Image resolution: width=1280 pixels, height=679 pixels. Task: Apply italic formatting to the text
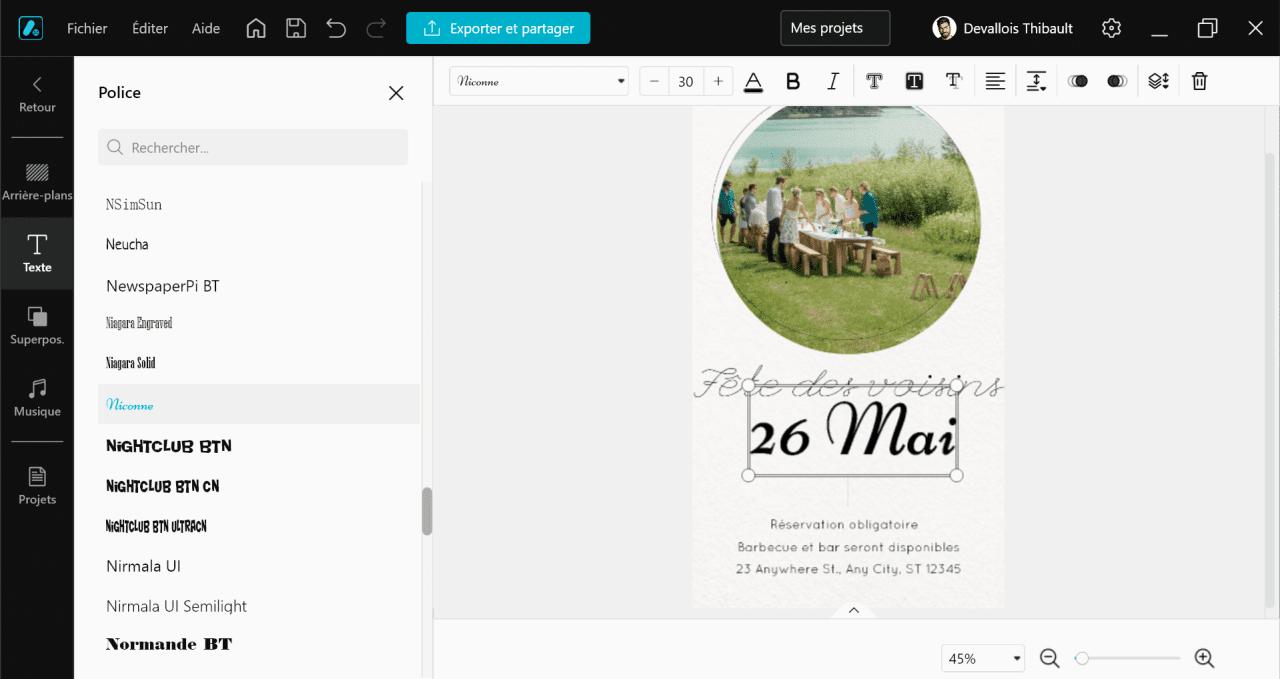tap(833, 81)
